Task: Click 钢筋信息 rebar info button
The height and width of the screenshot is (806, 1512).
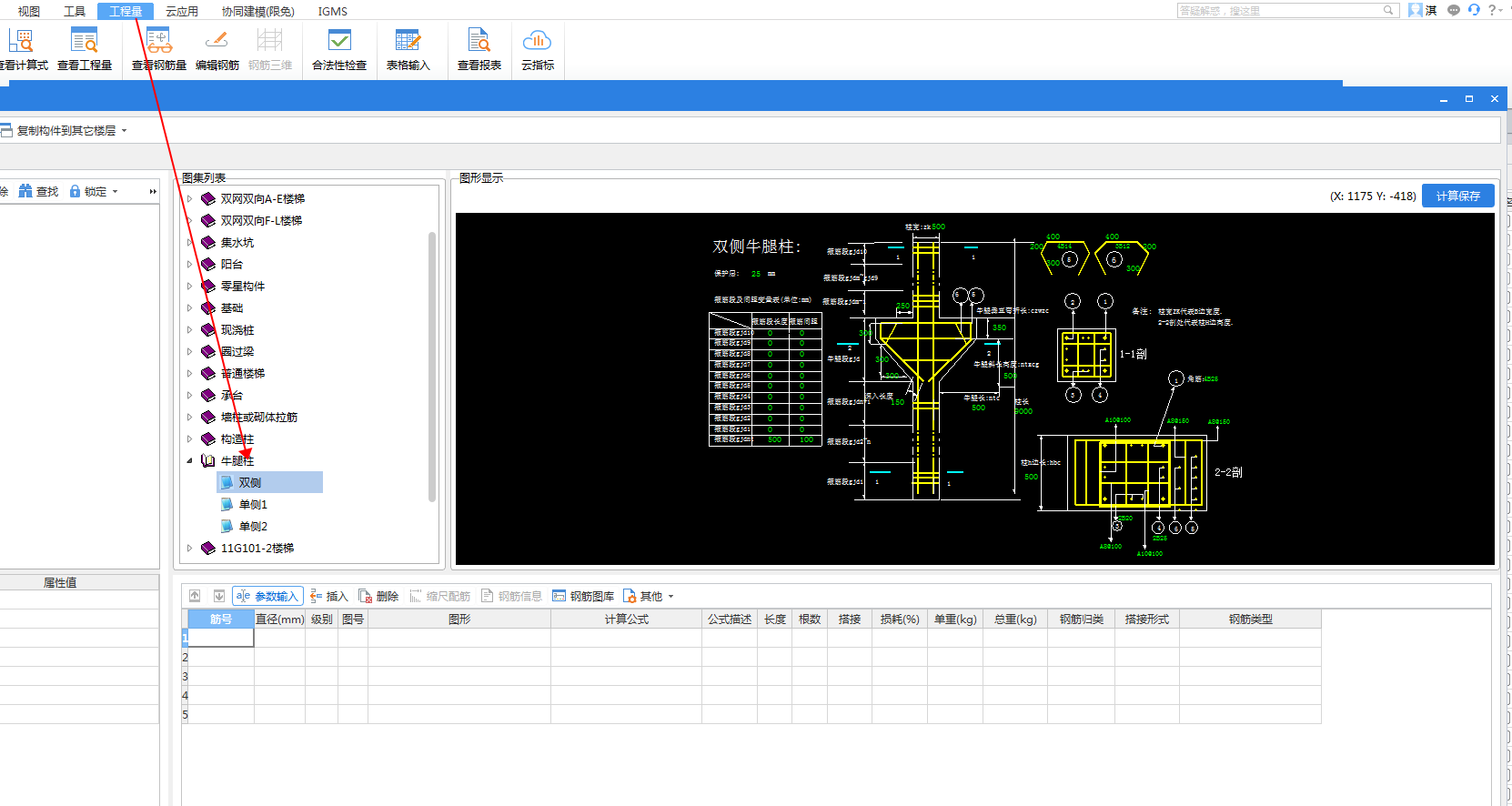Action: coord(511,596)
